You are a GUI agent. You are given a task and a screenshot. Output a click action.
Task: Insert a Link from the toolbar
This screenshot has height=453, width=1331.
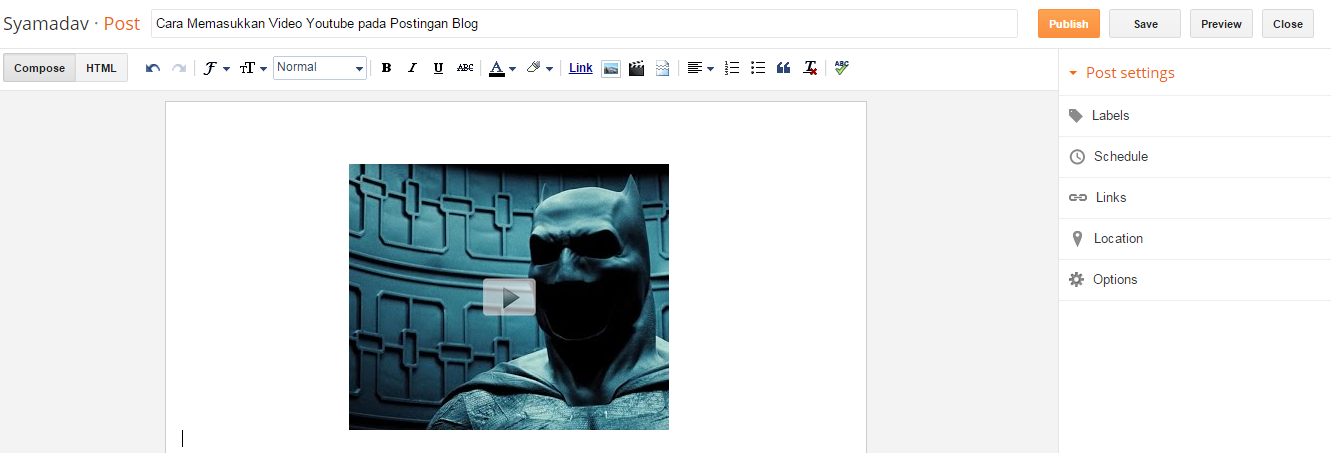(x=581, y=68)
